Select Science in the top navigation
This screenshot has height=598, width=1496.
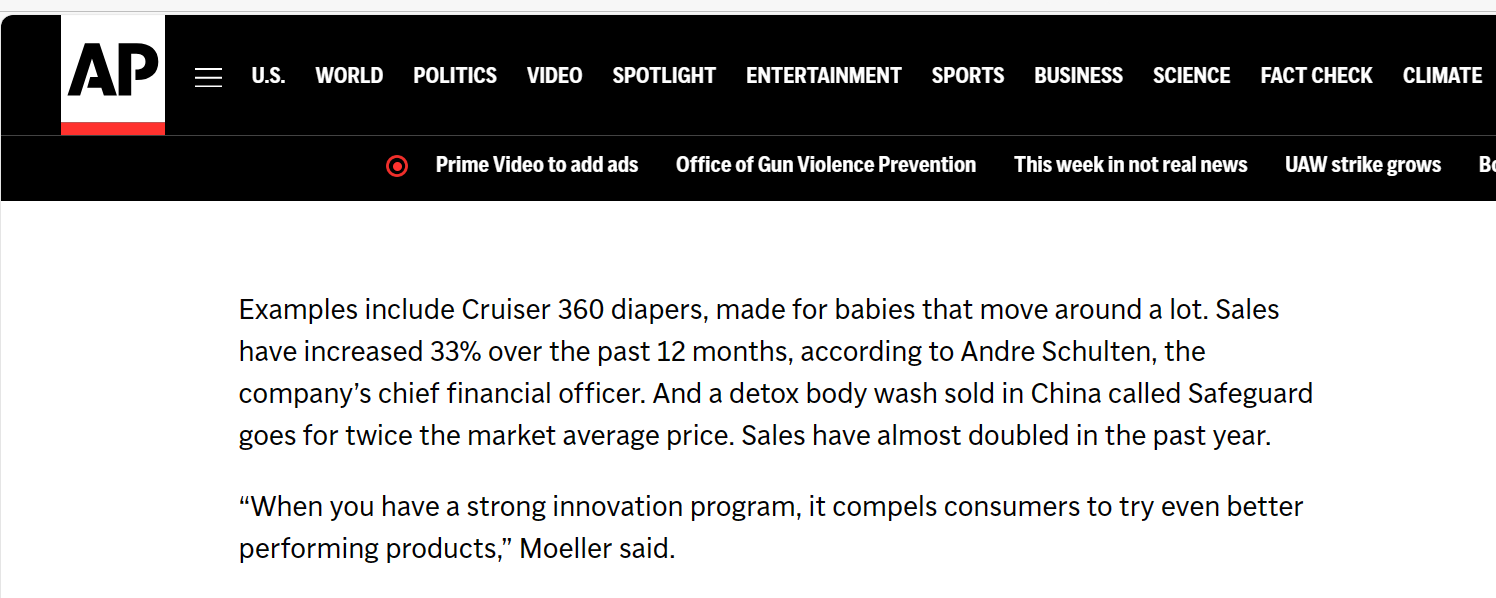click(x=1191, y=76)
